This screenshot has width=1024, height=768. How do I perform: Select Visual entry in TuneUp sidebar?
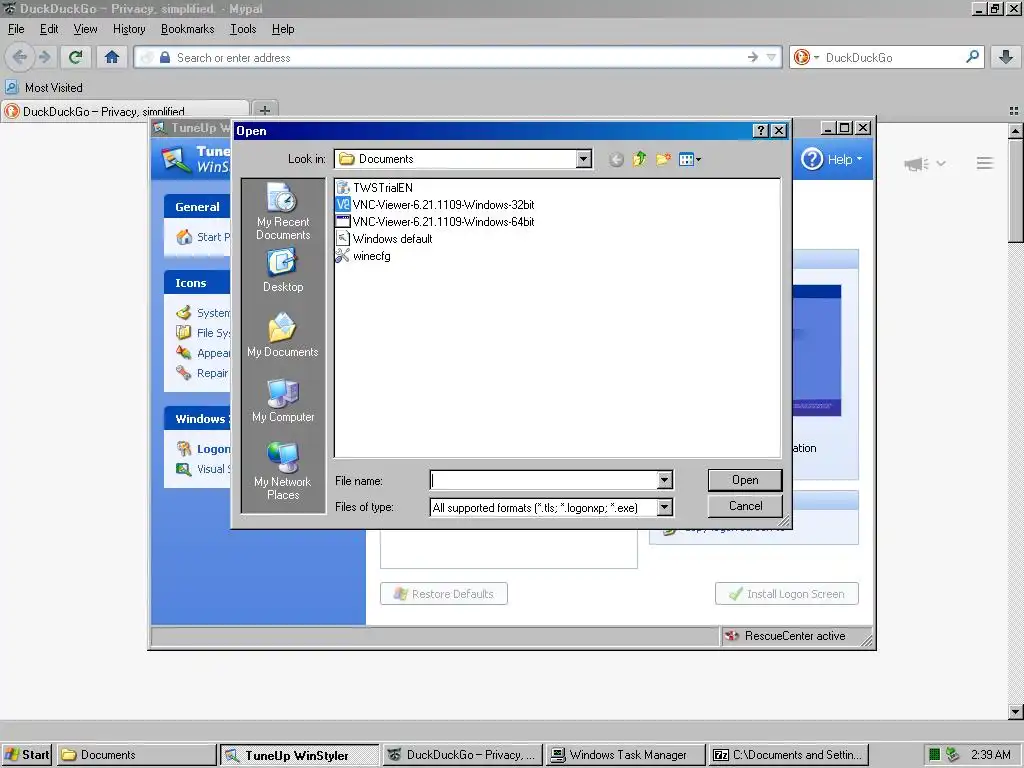point(203,469)
